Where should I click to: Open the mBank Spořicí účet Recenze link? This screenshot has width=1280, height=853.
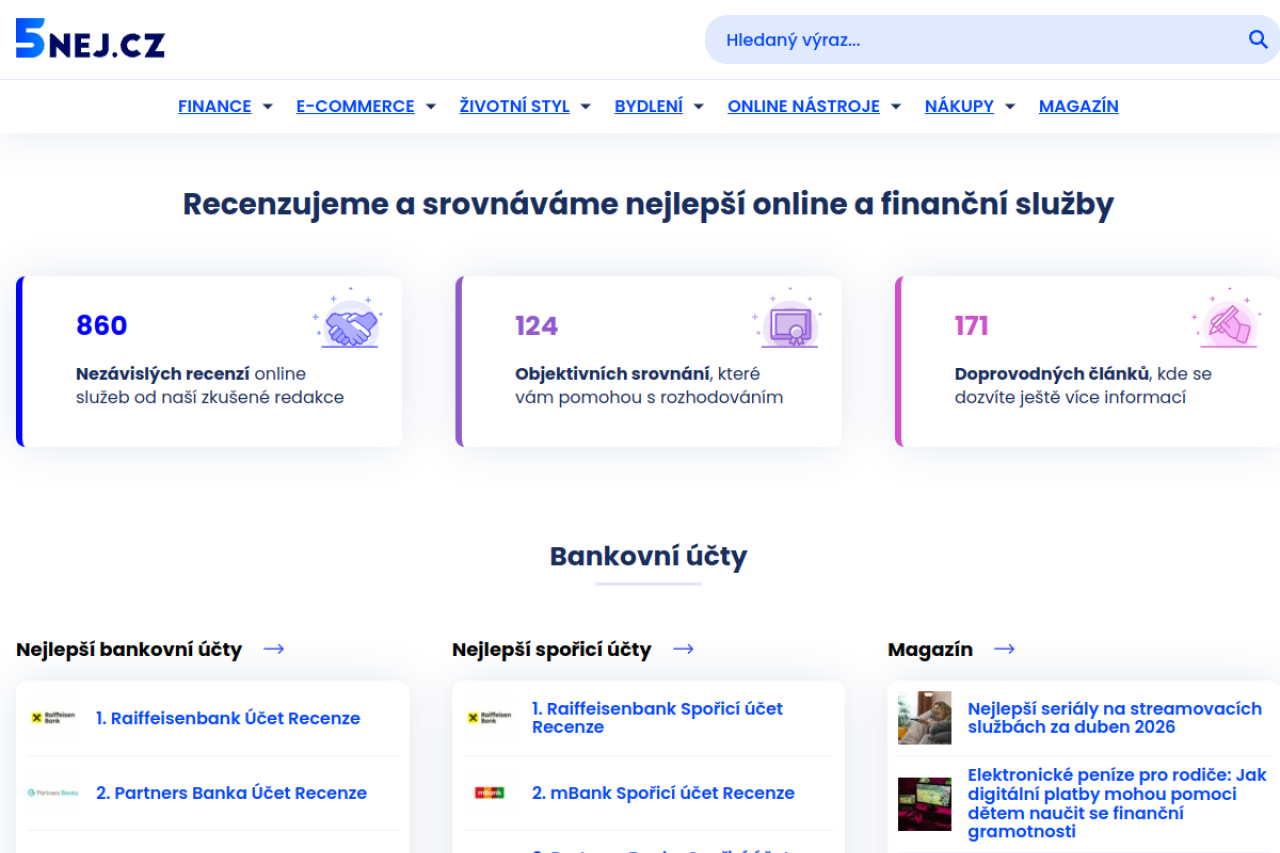coord(663,793)
